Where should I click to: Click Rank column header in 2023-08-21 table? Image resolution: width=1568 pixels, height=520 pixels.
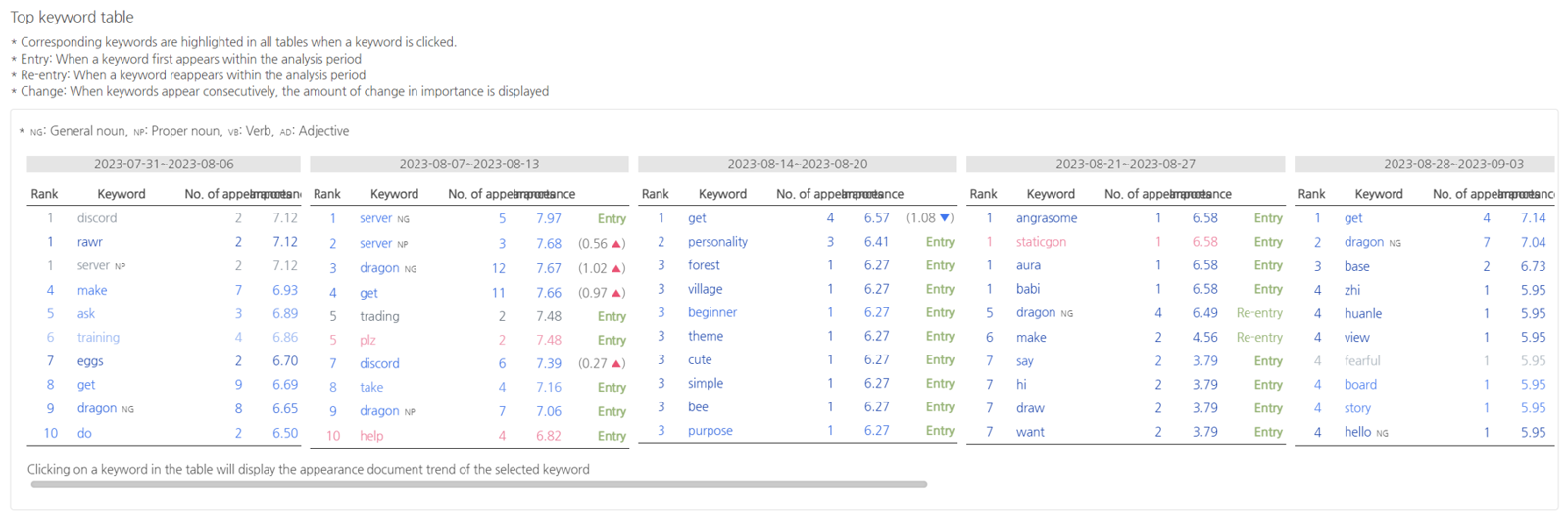click(x=983, y=194)
